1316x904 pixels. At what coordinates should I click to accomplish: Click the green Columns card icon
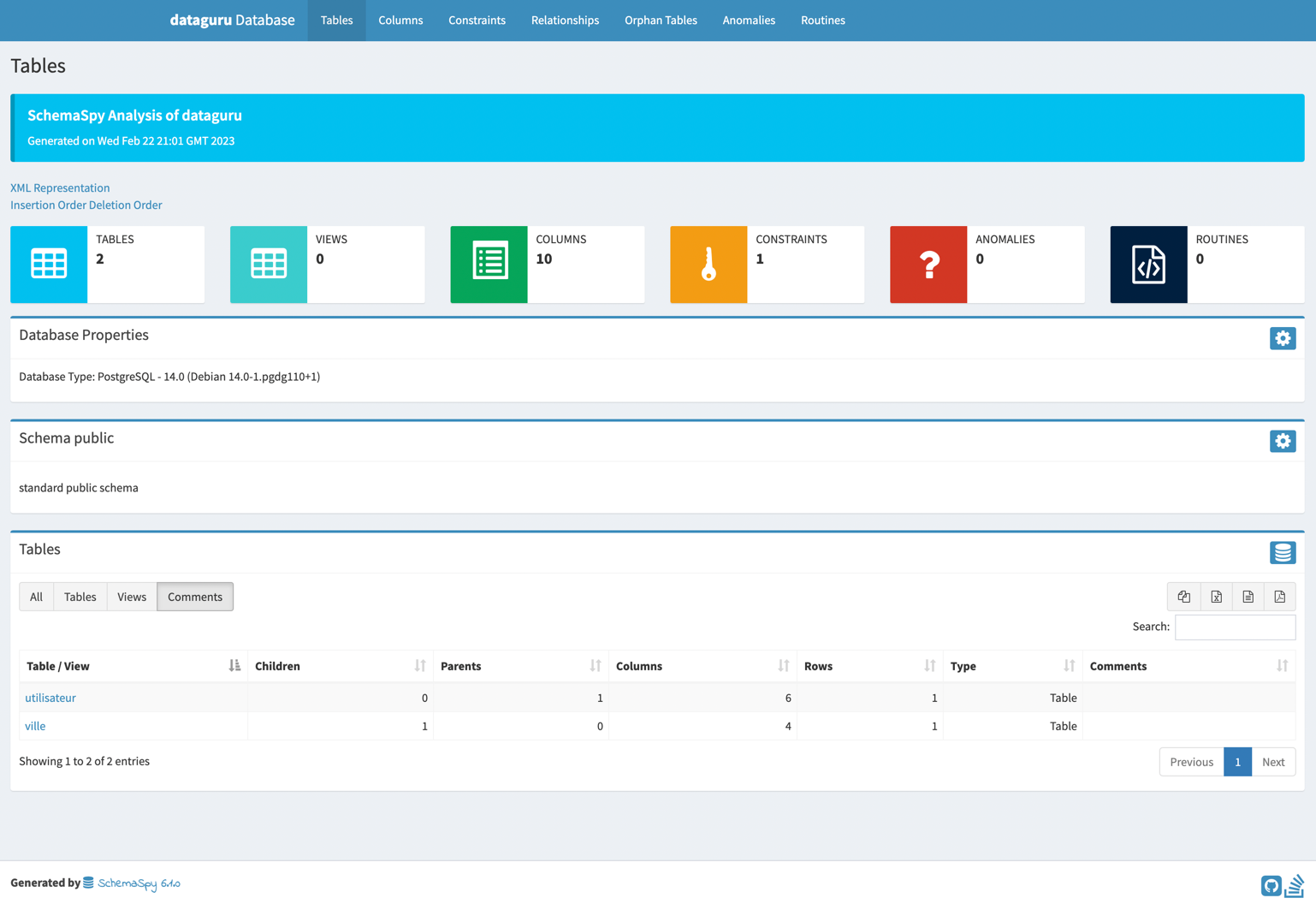489,264
